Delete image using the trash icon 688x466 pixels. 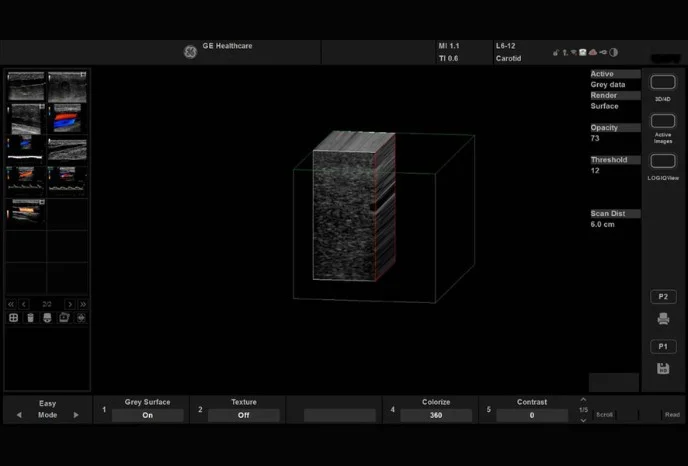pyautogui.click(x=30, y=318)
